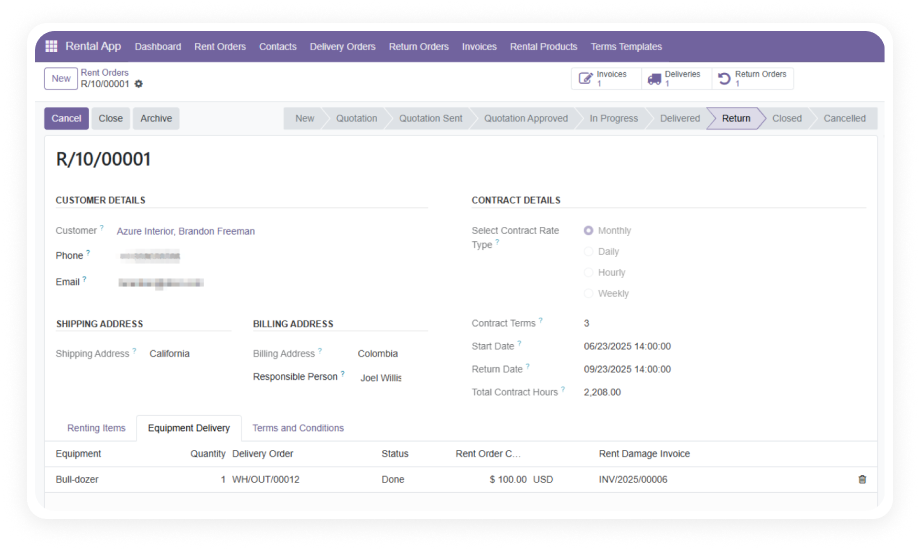Set the status to Delivered stage
This screenshot has height=550, width=920.
tap(679, 118)
